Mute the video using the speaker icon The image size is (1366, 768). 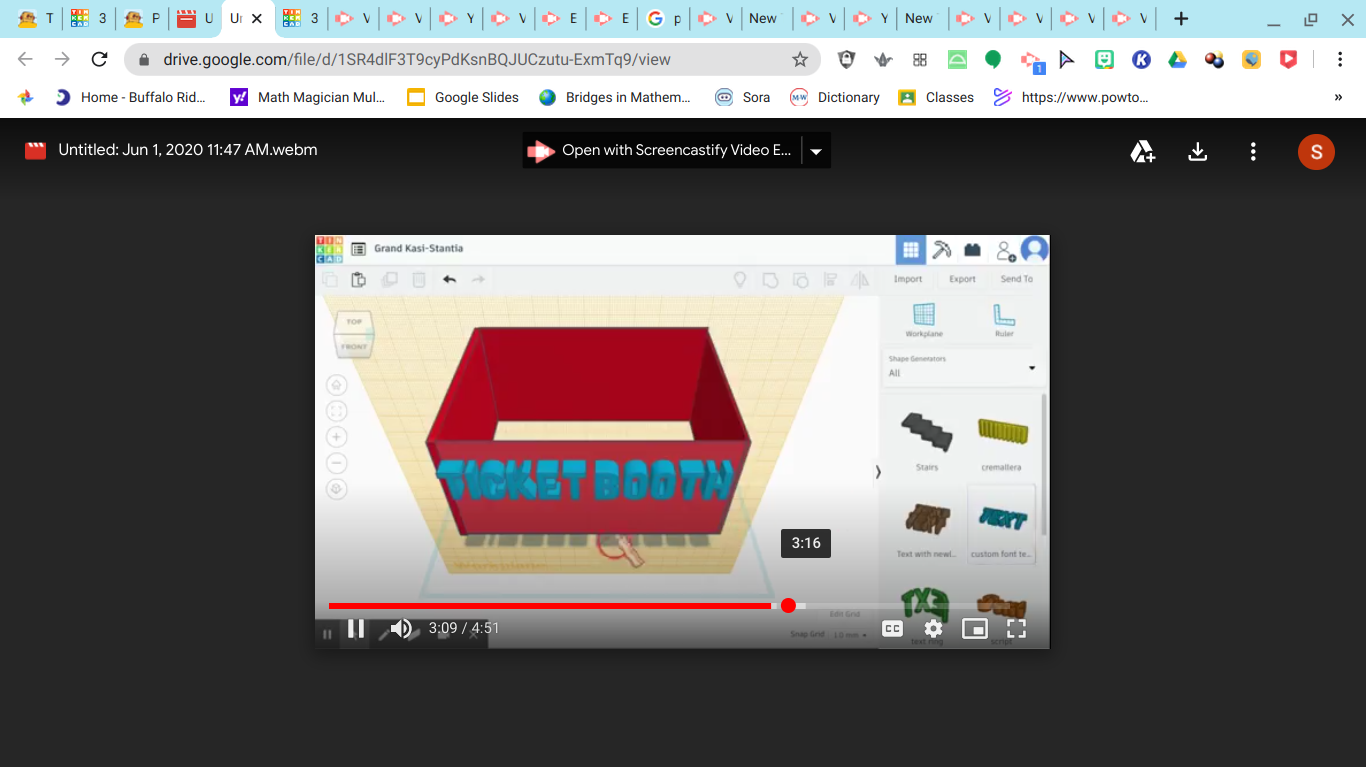[x=401, y=628]
